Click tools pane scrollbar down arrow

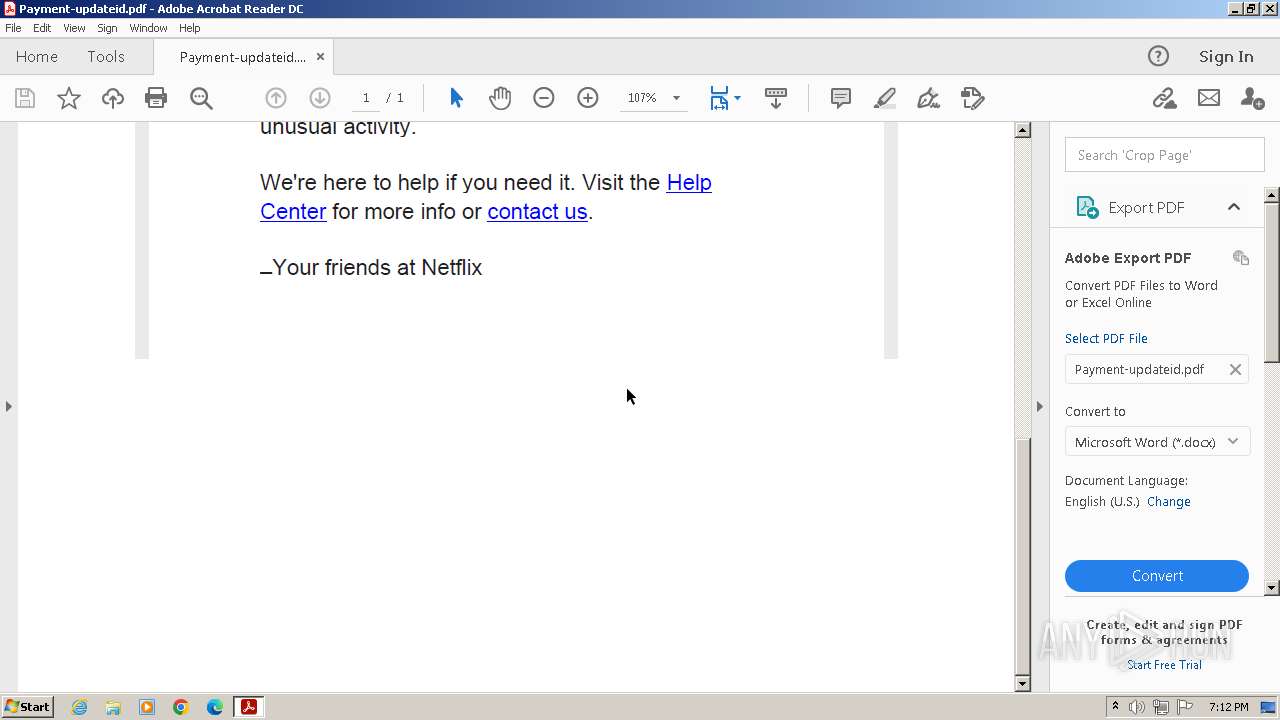point(1272,588)
